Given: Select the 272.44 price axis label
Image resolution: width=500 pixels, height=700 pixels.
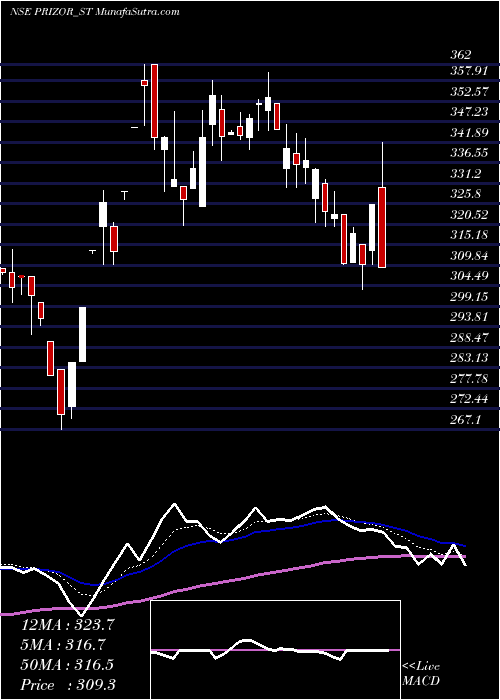Looking at the screenshot, I should (x=469, y=400).
